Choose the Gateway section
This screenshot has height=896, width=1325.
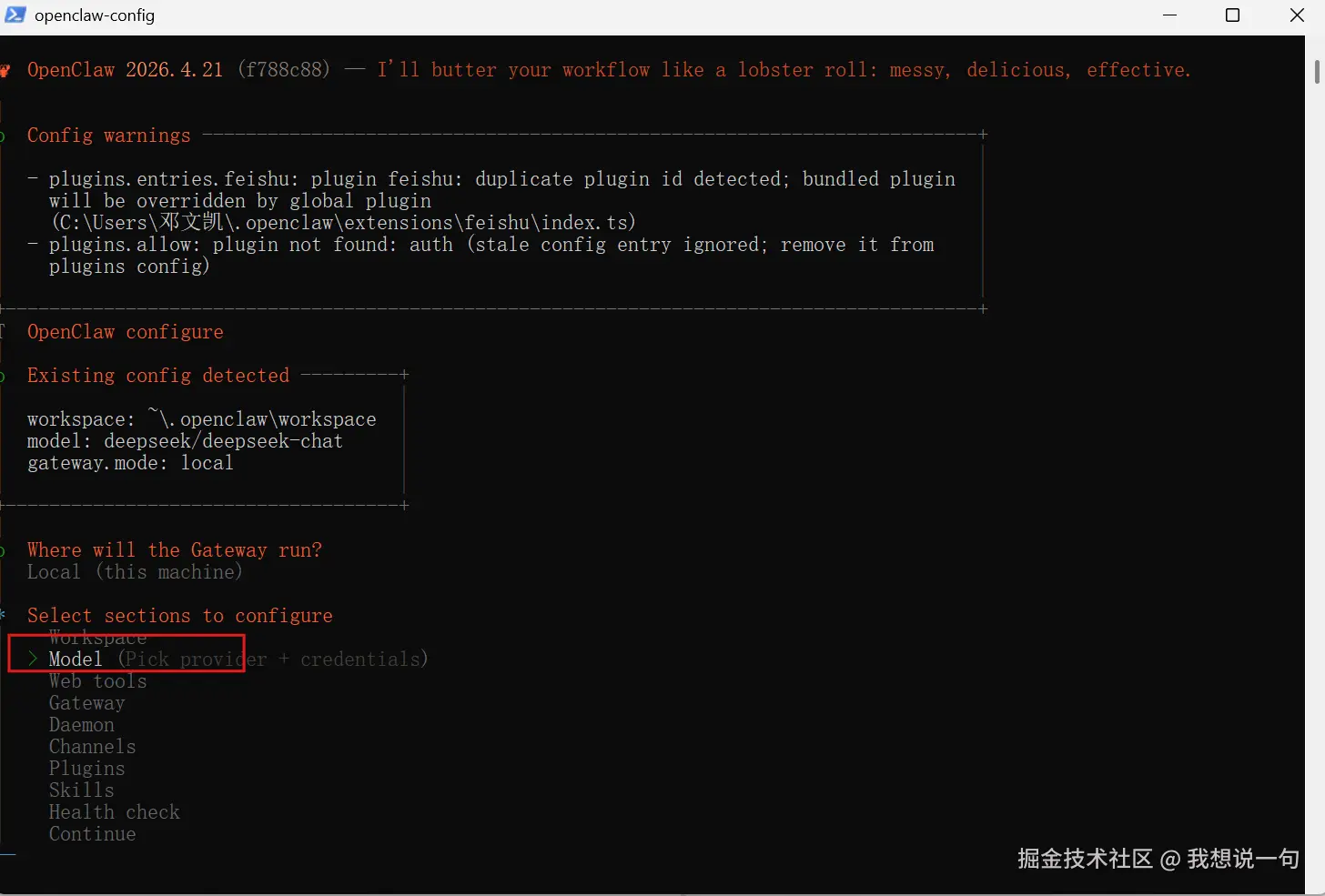(x=86, y=703)
